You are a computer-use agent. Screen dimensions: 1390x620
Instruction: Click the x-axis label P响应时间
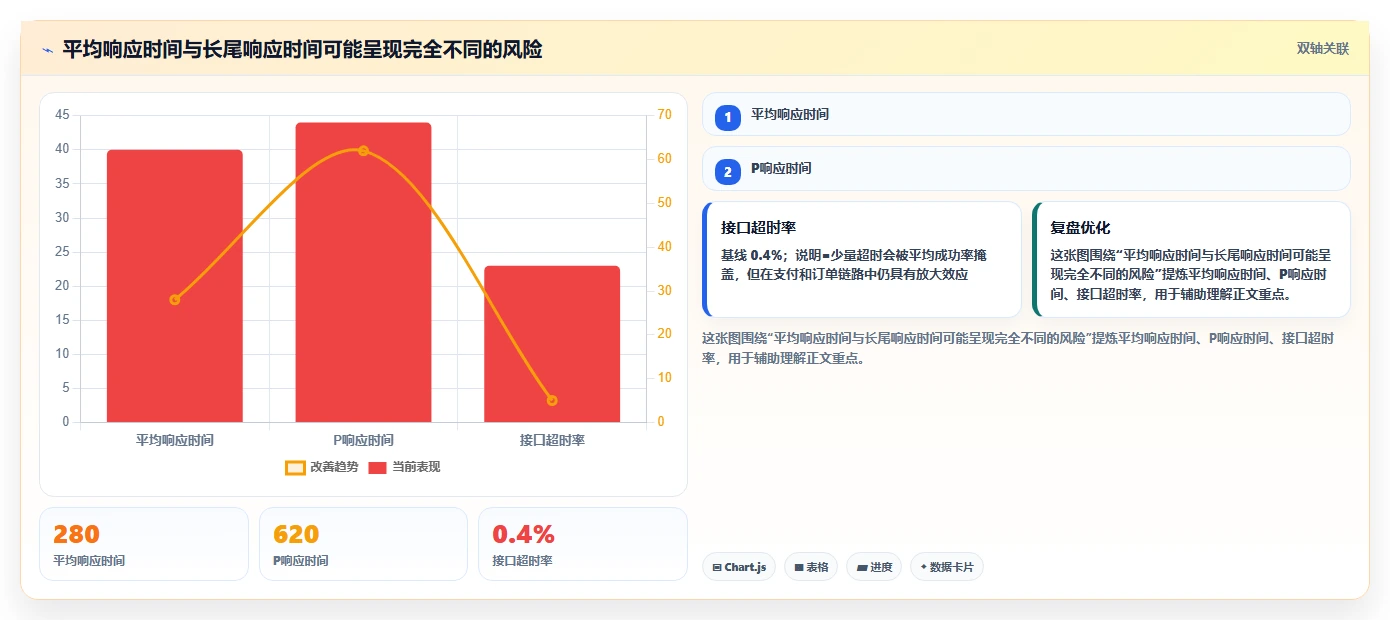pyautogui.click(x=363, y=440)
